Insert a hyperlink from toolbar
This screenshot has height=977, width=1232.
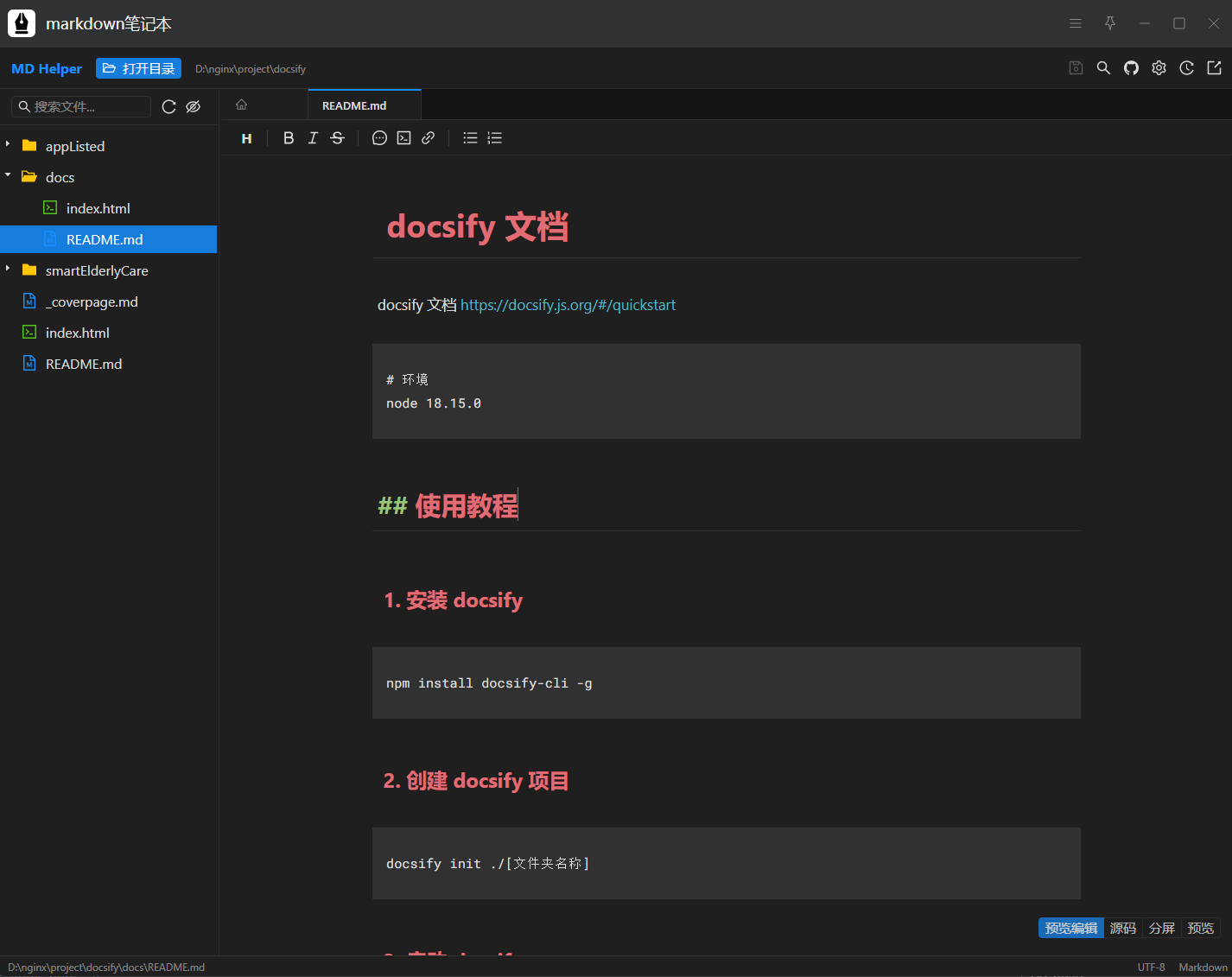point(429,138)
